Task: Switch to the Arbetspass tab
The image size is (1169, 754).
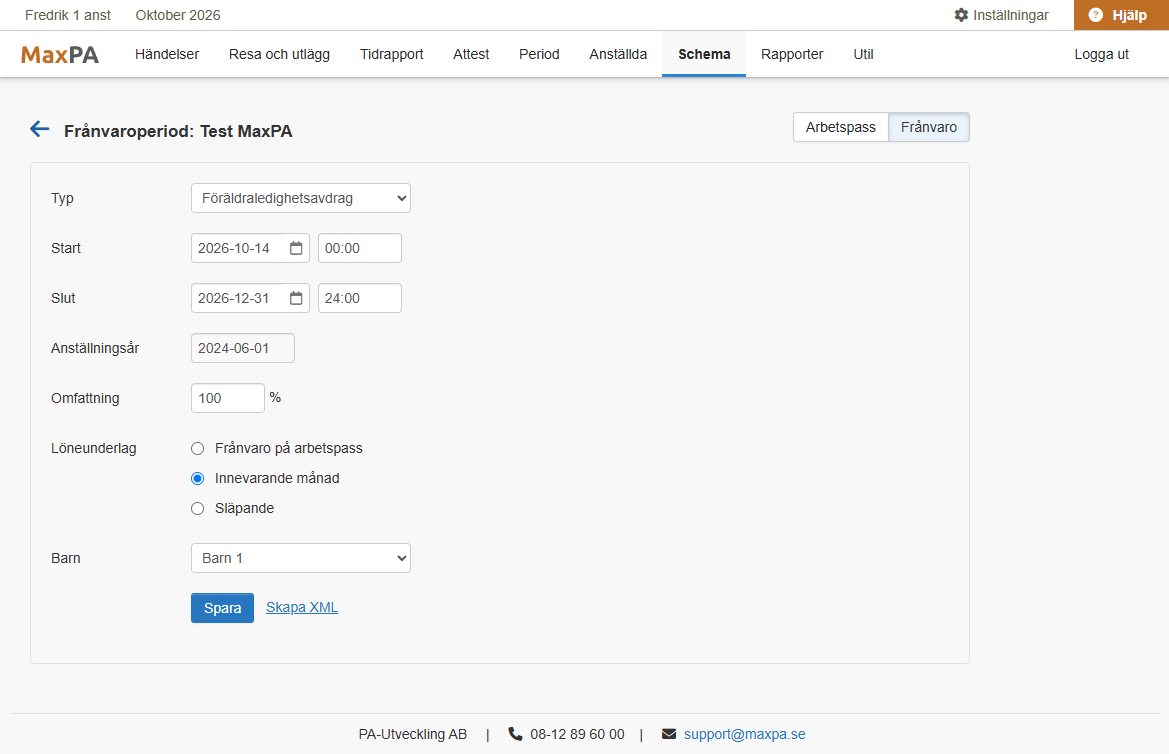Action: 841,127
